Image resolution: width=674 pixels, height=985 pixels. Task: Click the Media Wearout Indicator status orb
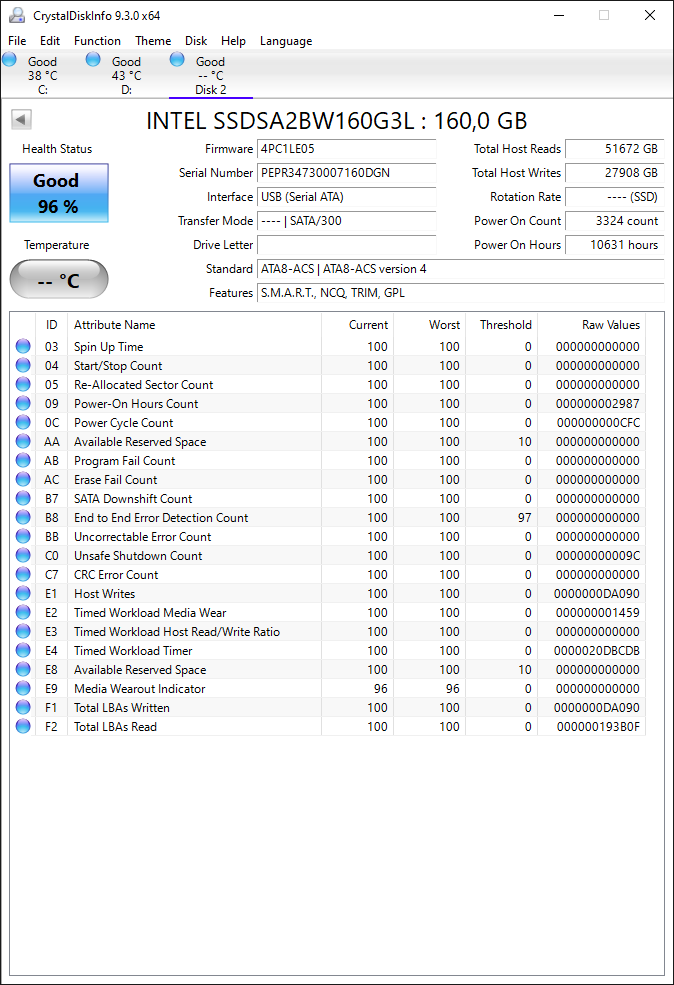point(23,688)
